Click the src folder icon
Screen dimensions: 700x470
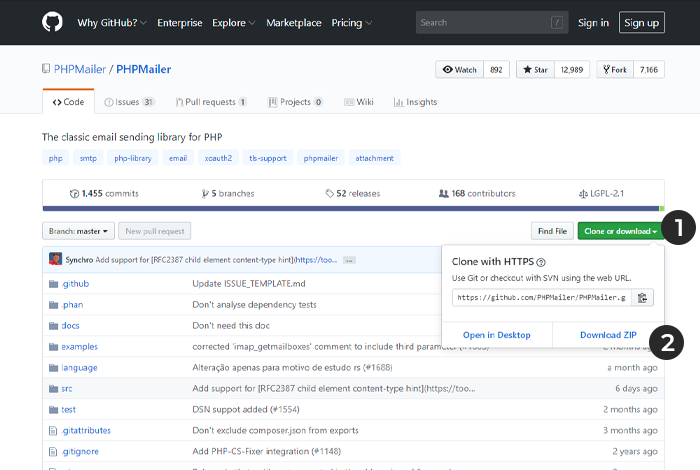54,389
